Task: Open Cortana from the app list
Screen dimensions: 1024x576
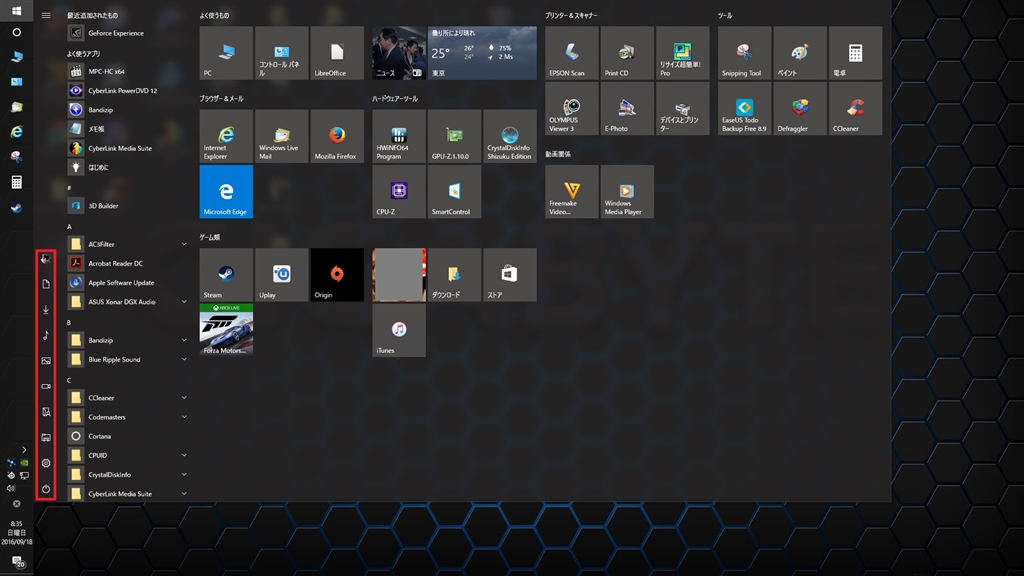Action: click(127, 436)
